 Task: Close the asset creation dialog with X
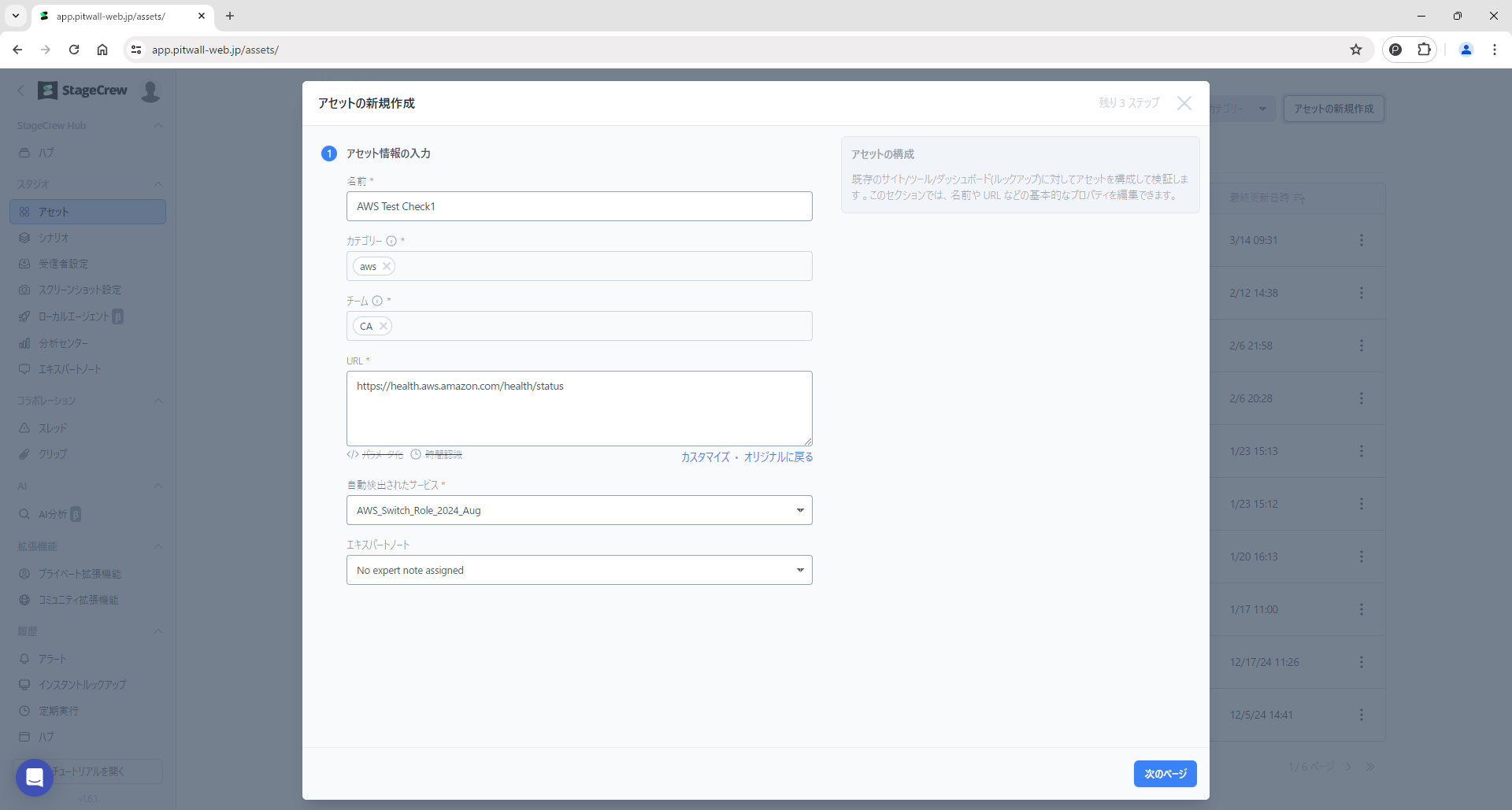pos(1184,103)
